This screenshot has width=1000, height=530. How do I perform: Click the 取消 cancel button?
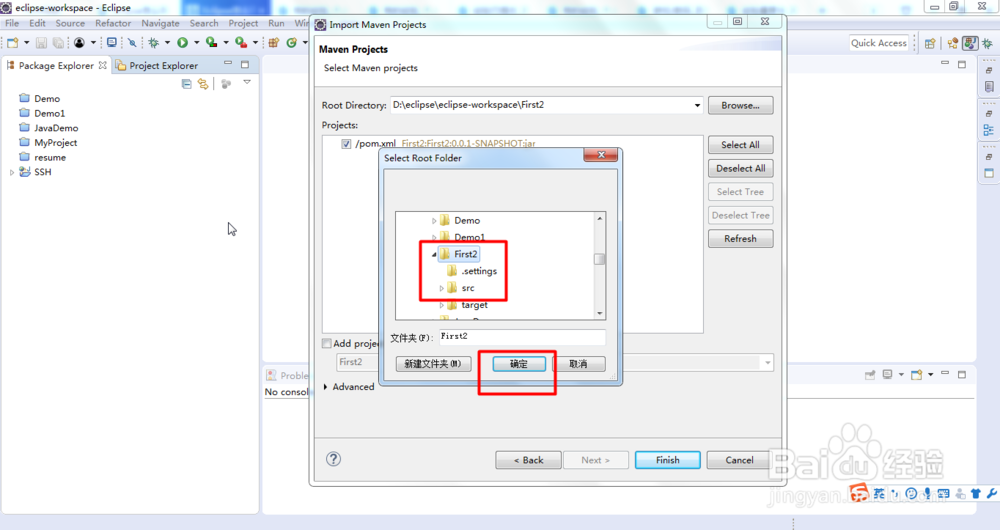578,364
